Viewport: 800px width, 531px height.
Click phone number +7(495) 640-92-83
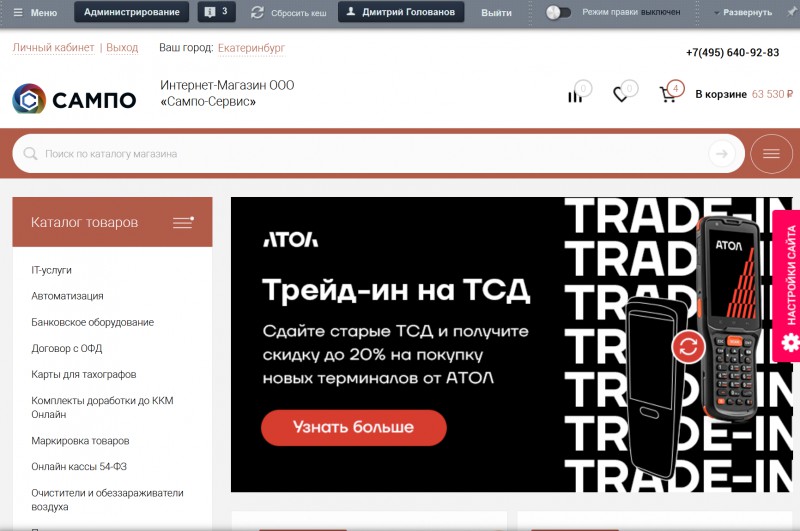click(x=732, y=53)
